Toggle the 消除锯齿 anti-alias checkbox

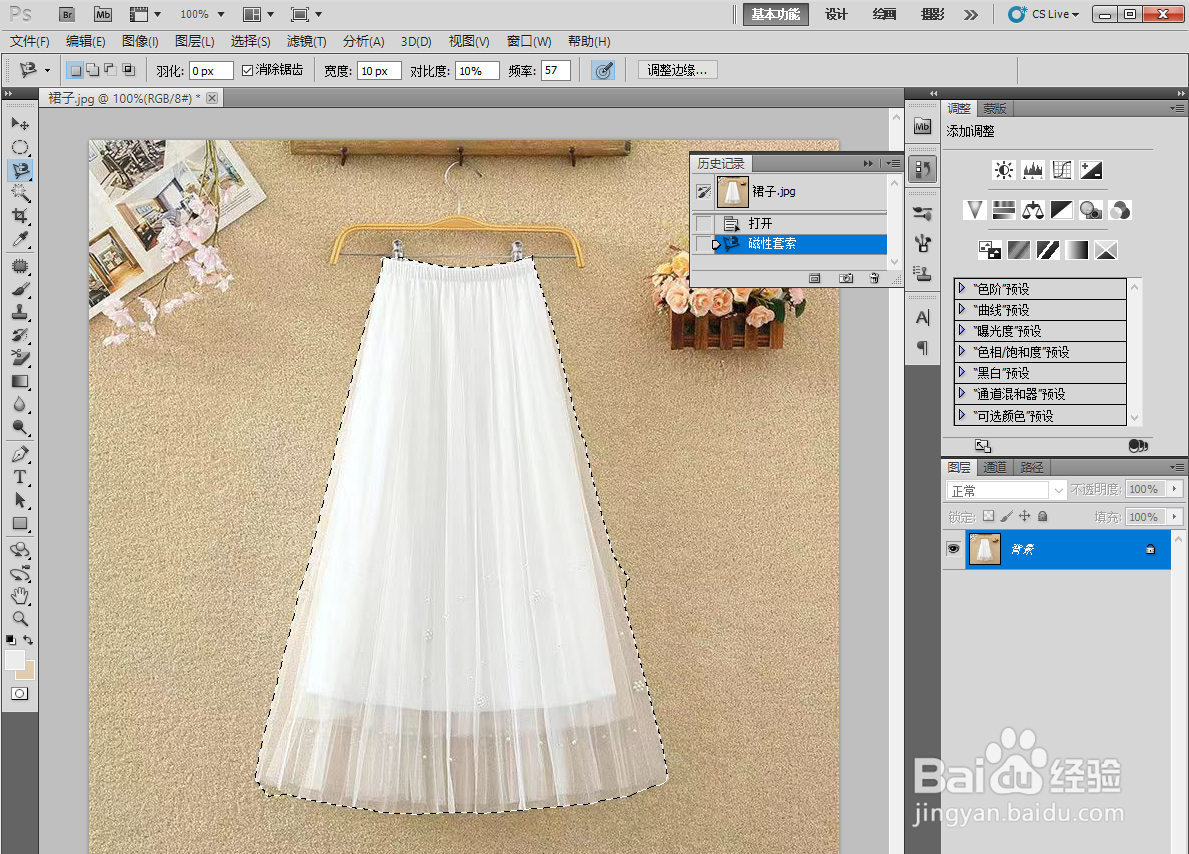point(247,71)
